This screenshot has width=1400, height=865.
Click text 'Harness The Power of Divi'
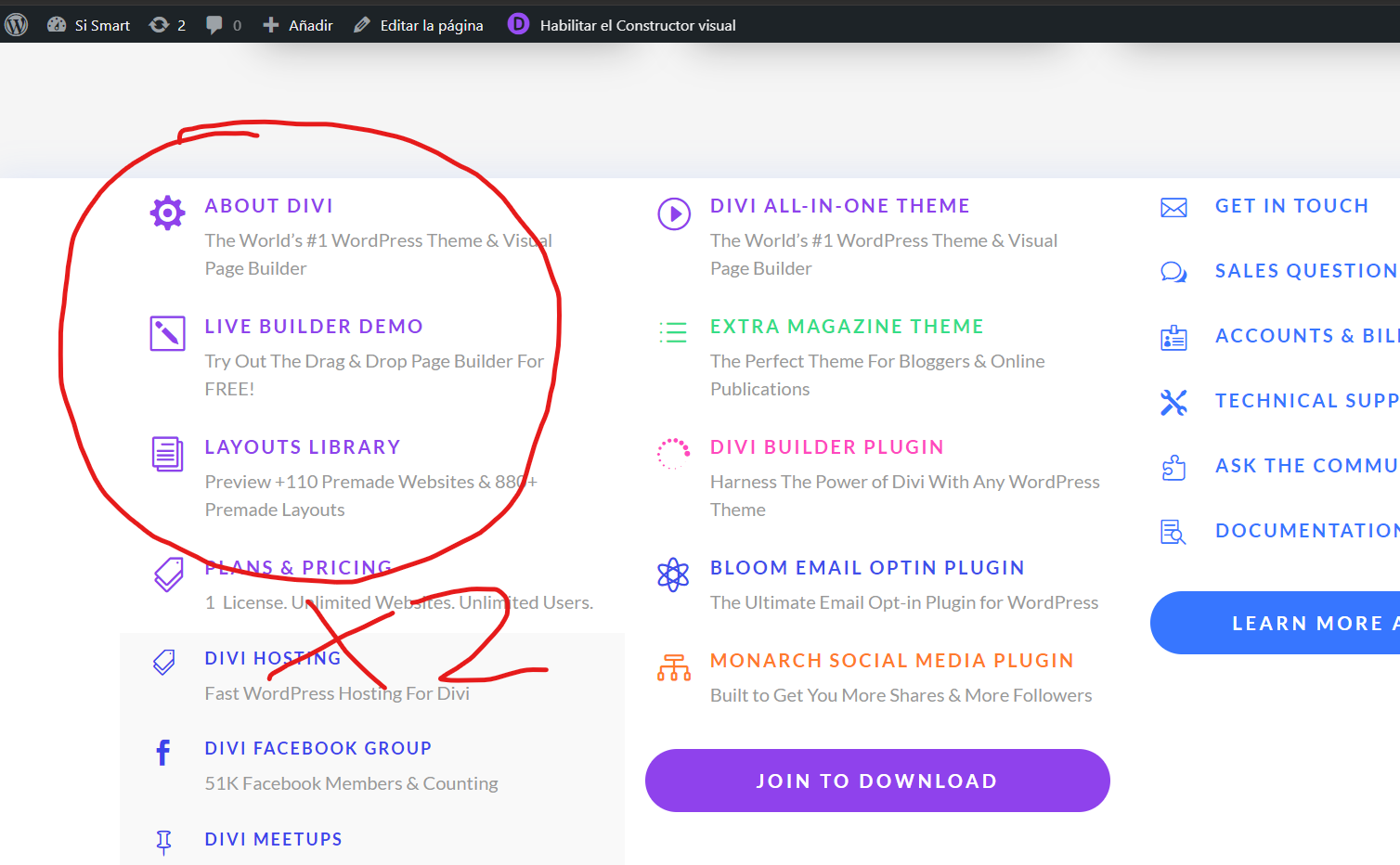(817, 482)
